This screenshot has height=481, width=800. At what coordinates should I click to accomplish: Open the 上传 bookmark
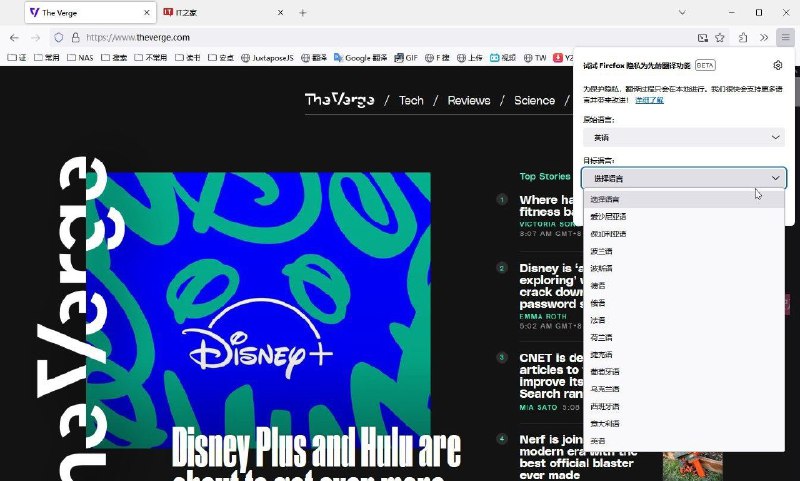click(469, 58)
